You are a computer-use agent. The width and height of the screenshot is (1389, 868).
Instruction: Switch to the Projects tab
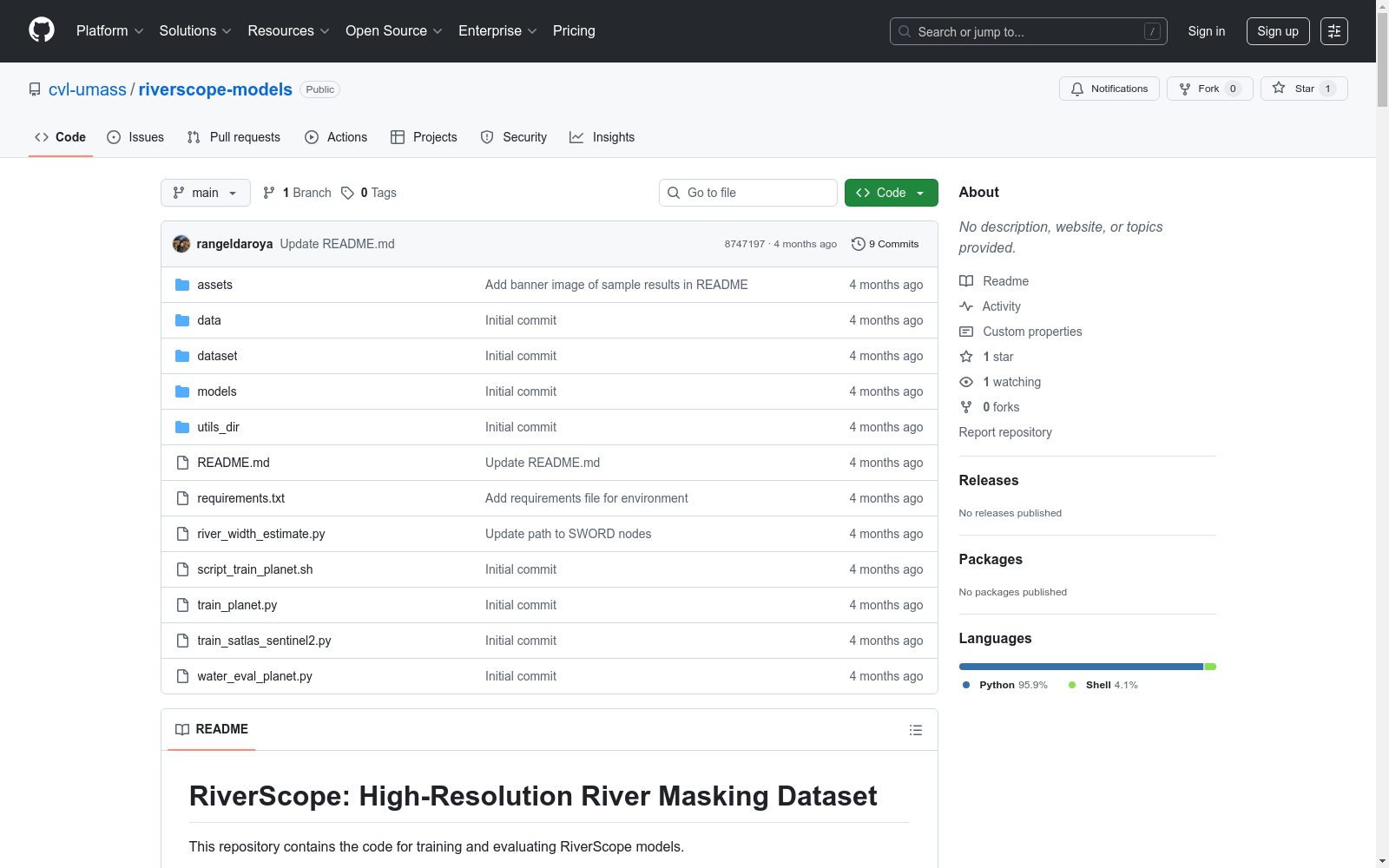[424, 137]
